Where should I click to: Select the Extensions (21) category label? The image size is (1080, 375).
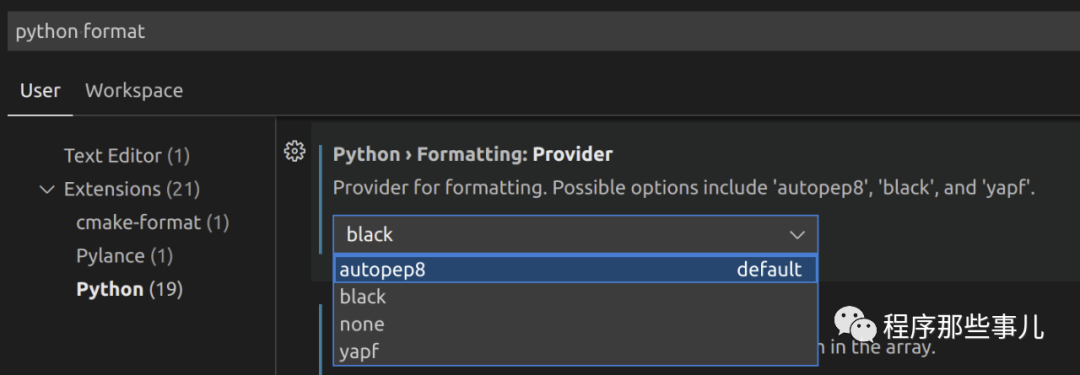(132, 189)
